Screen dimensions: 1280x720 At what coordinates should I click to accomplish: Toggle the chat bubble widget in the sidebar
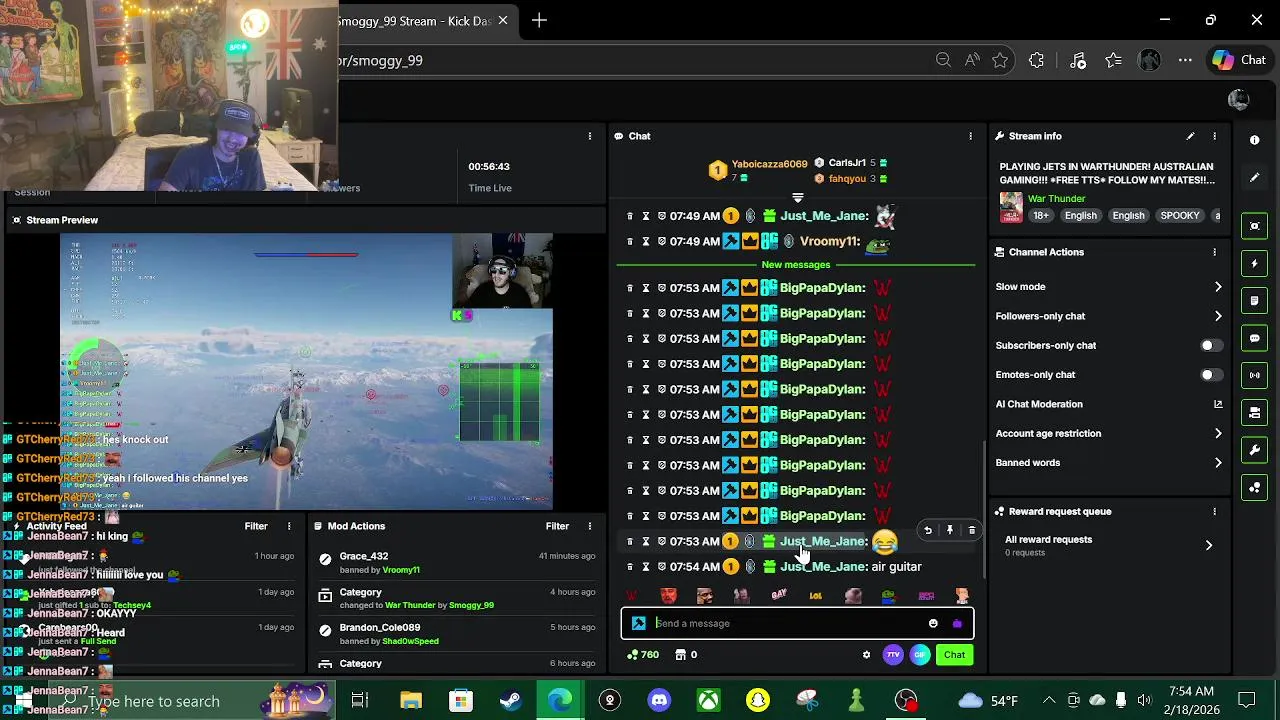pos(1255,338)
